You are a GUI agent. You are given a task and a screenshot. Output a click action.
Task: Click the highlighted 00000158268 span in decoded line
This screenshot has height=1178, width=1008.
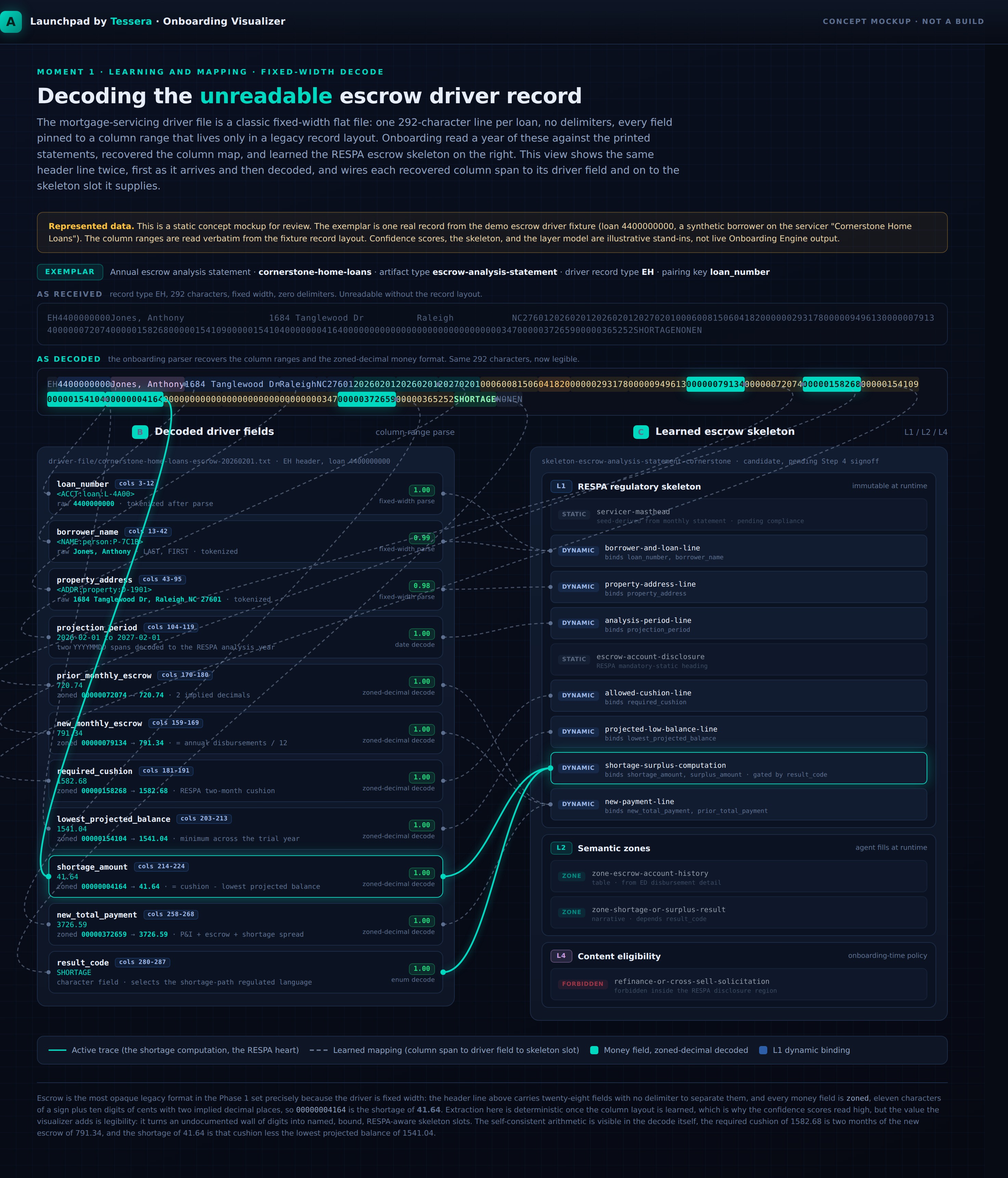click(x=831, y=384)
